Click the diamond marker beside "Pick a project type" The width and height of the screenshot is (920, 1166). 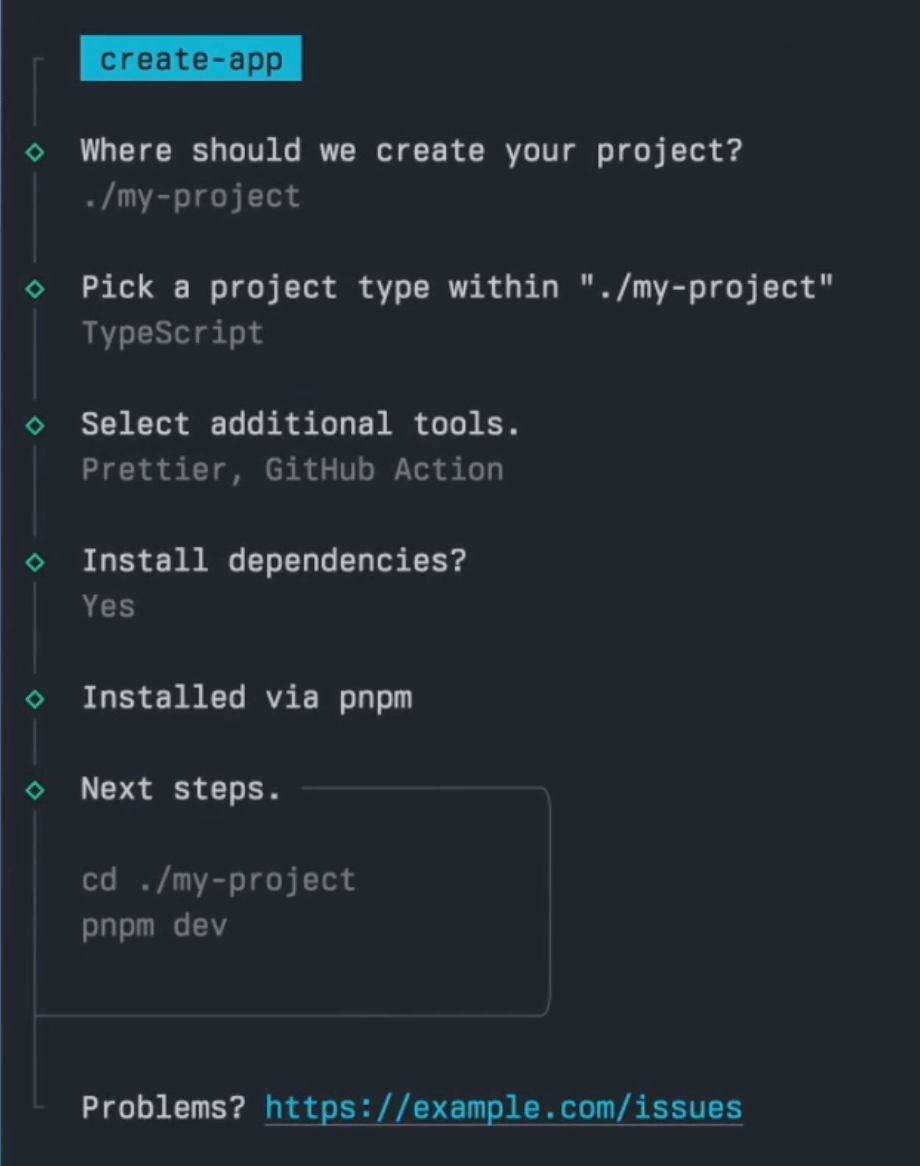(x=35, y=289)
